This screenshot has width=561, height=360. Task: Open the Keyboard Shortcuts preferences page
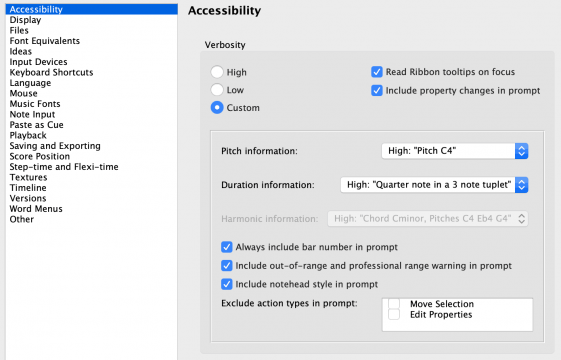[x=51, y=72]
